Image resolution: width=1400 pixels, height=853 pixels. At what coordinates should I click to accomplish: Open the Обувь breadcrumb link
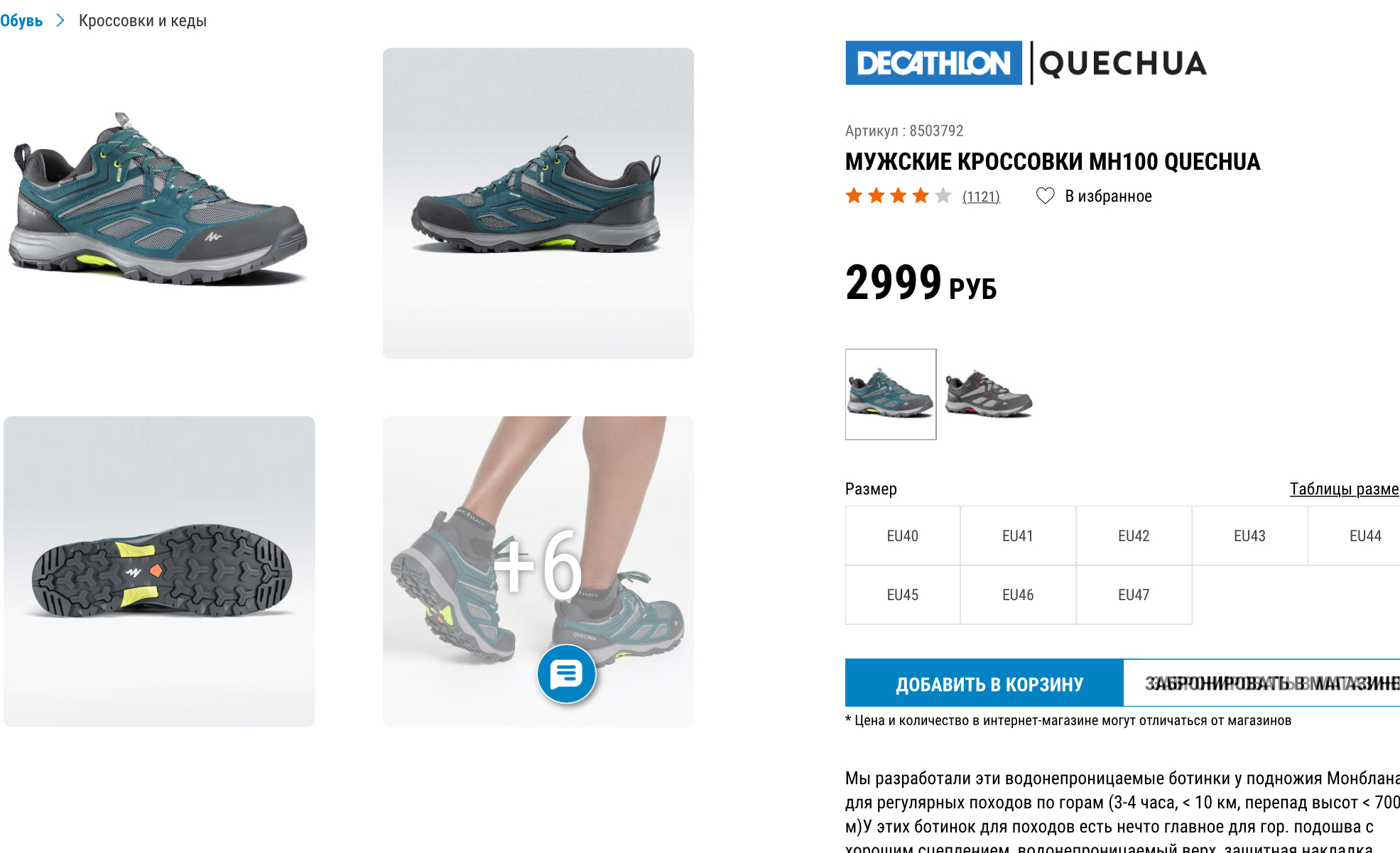tap(21, 21)
